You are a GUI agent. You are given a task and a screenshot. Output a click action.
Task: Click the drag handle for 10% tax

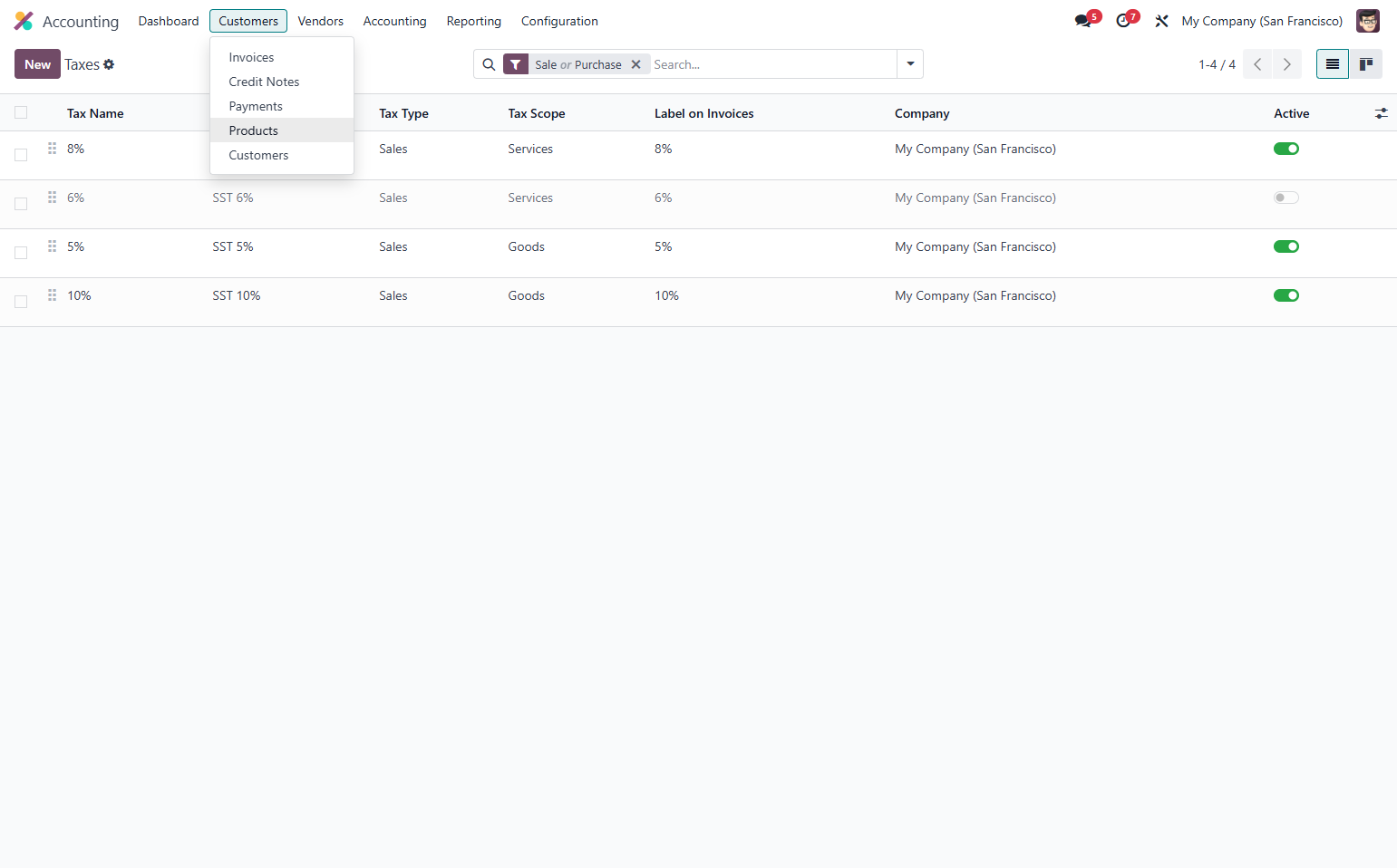click(52, 295)
